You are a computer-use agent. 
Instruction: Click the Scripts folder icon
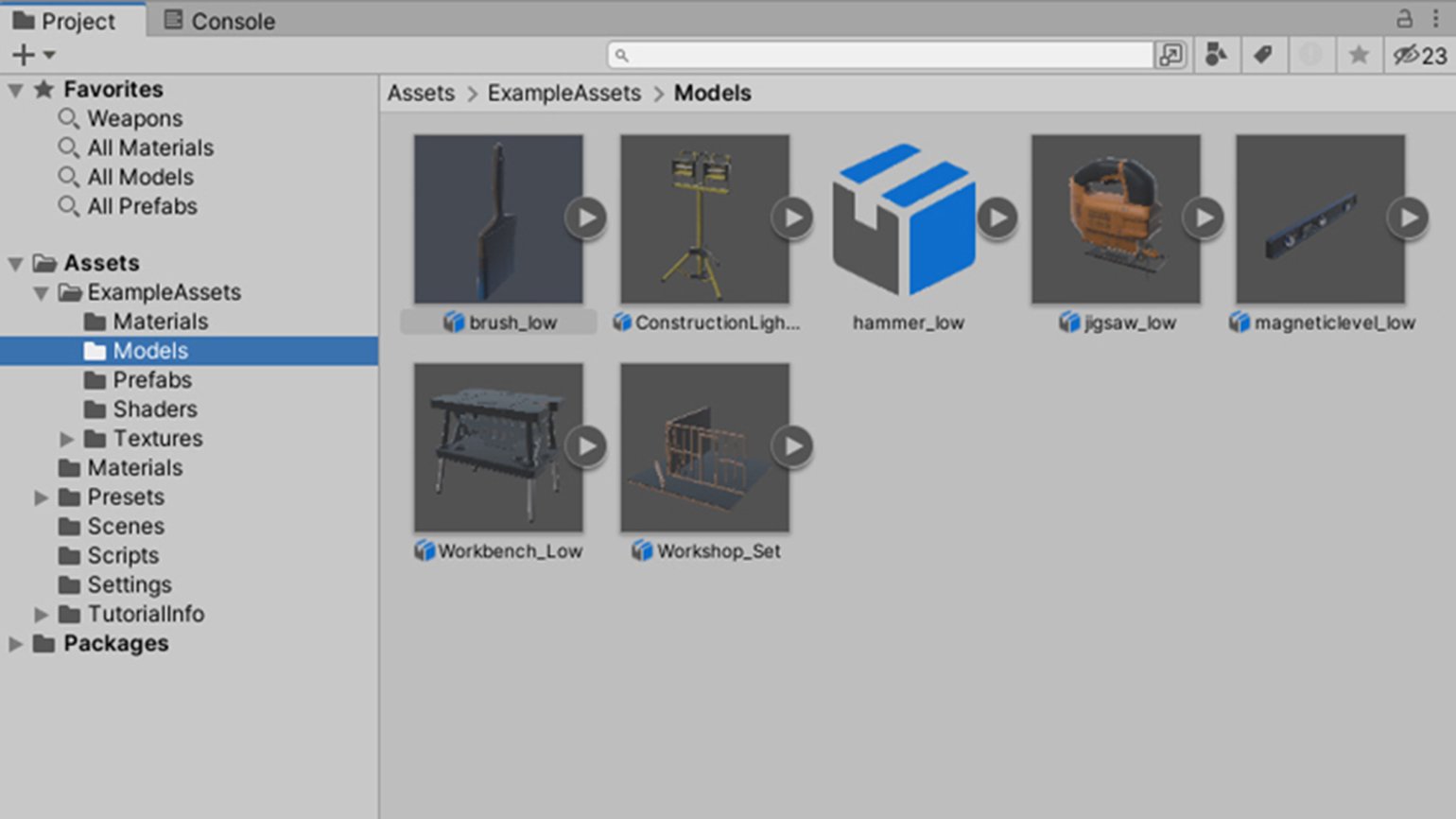69,556
